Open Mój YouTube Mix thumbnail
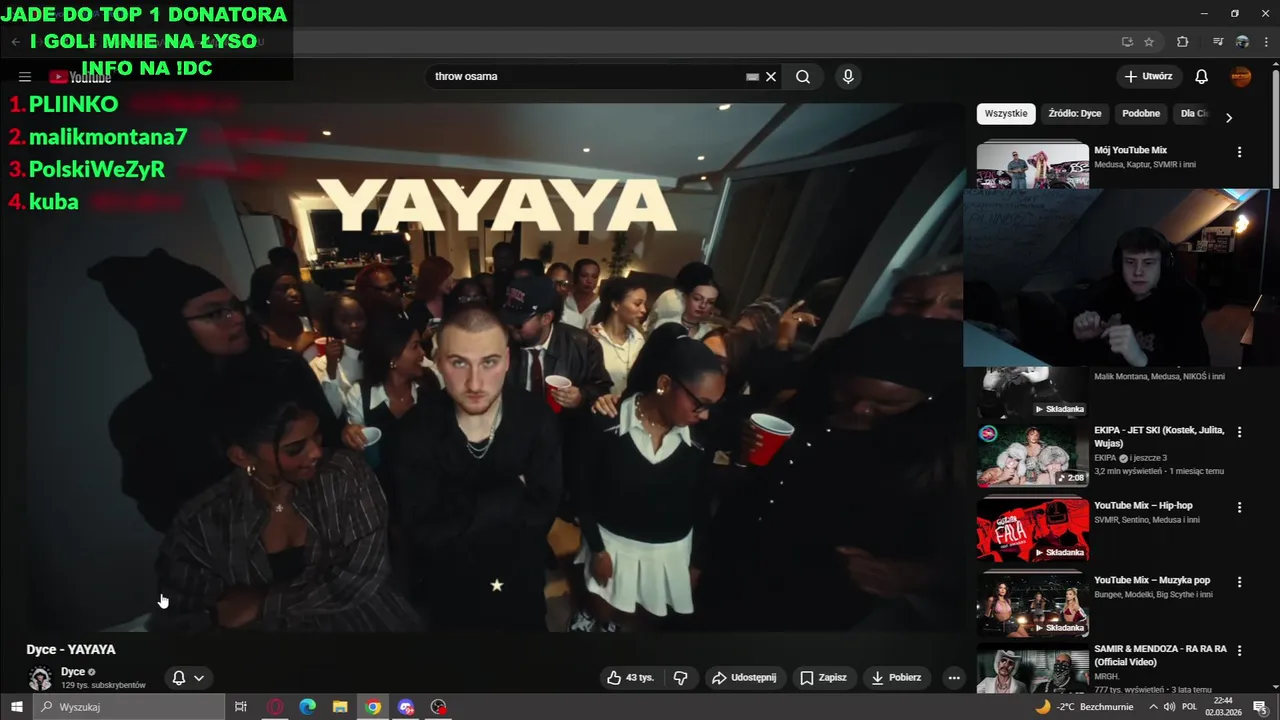Image resolution: width=1280 pixels, height=720 pixels. [1033, 165]
